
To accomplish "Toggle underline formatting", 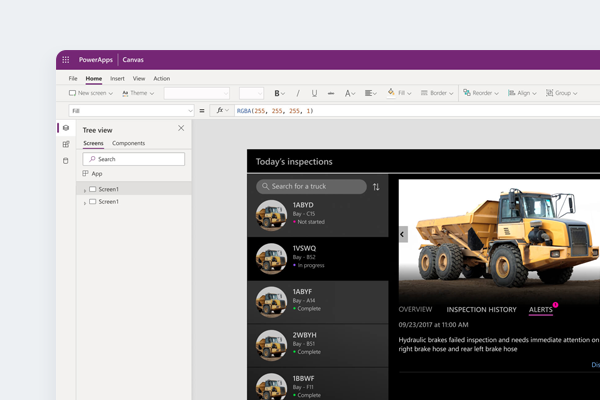I will (314, 93).
